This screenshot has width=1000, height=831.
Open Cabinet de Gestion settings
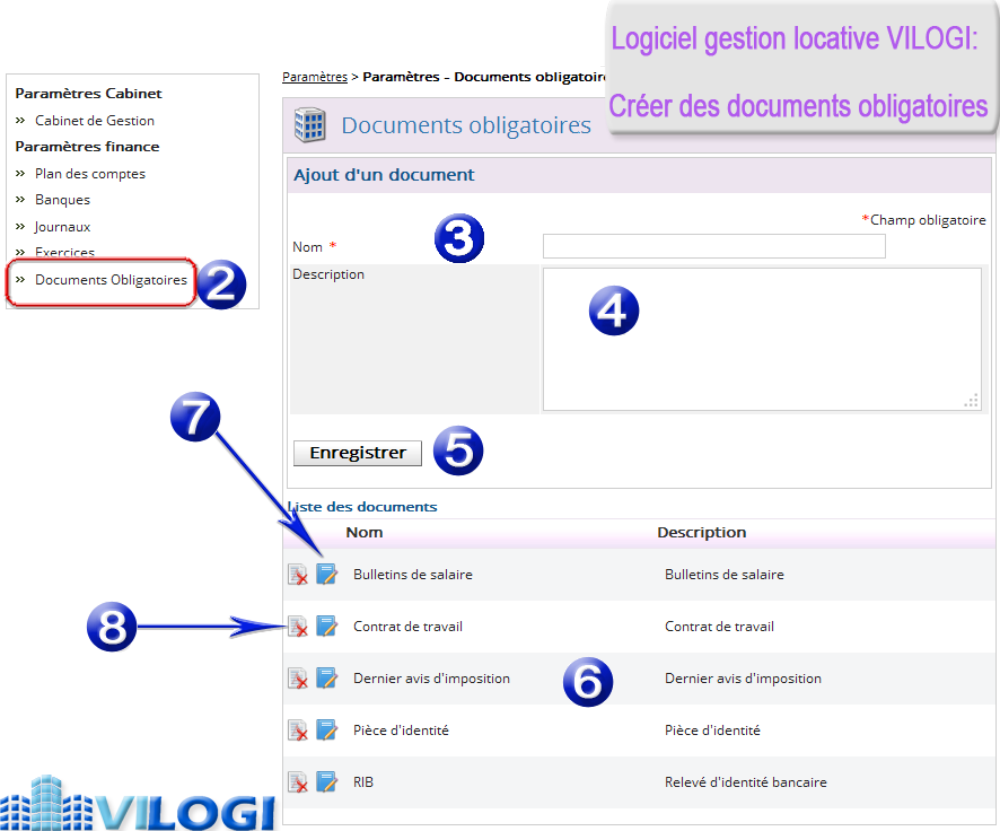point(94,121)
